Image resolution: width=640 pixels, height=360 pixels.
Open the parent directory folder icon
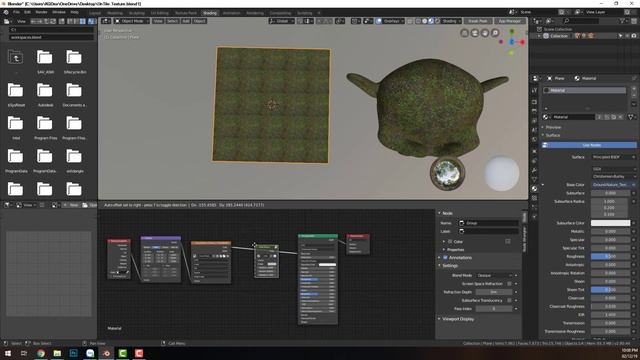[x=16, y=57]
